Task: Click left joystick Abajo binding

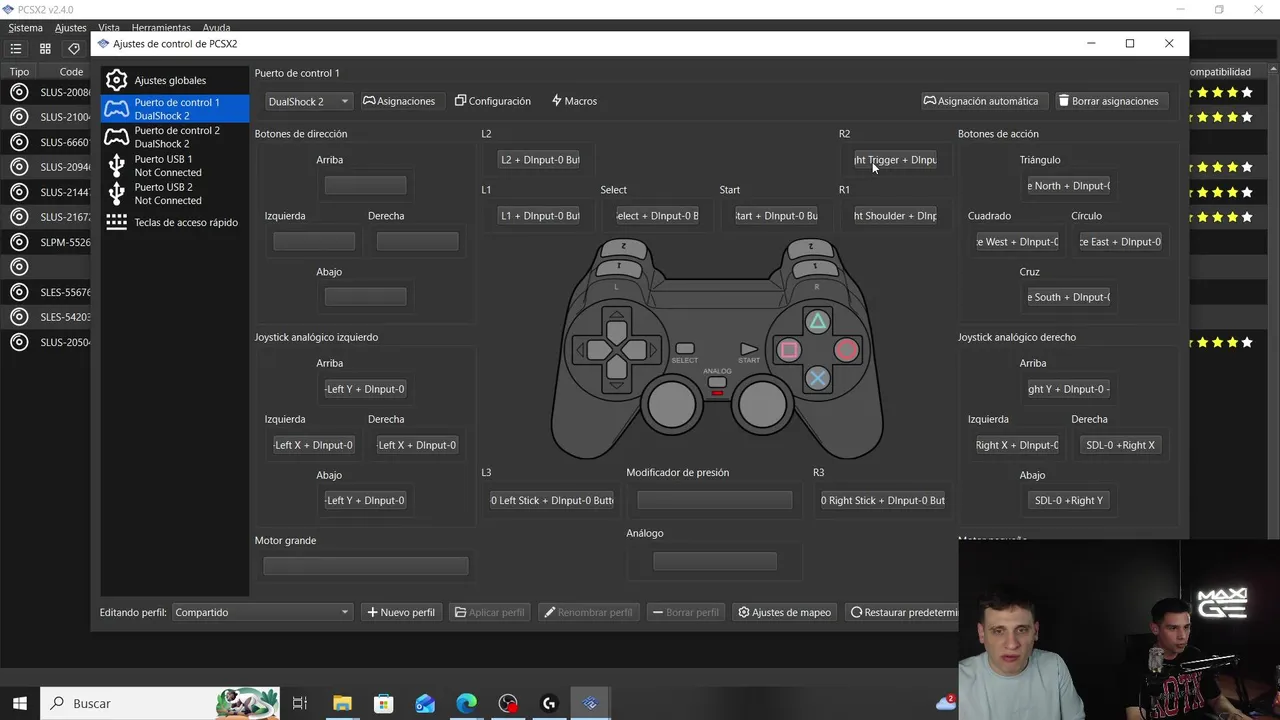Action: click(x=365, y=500)
